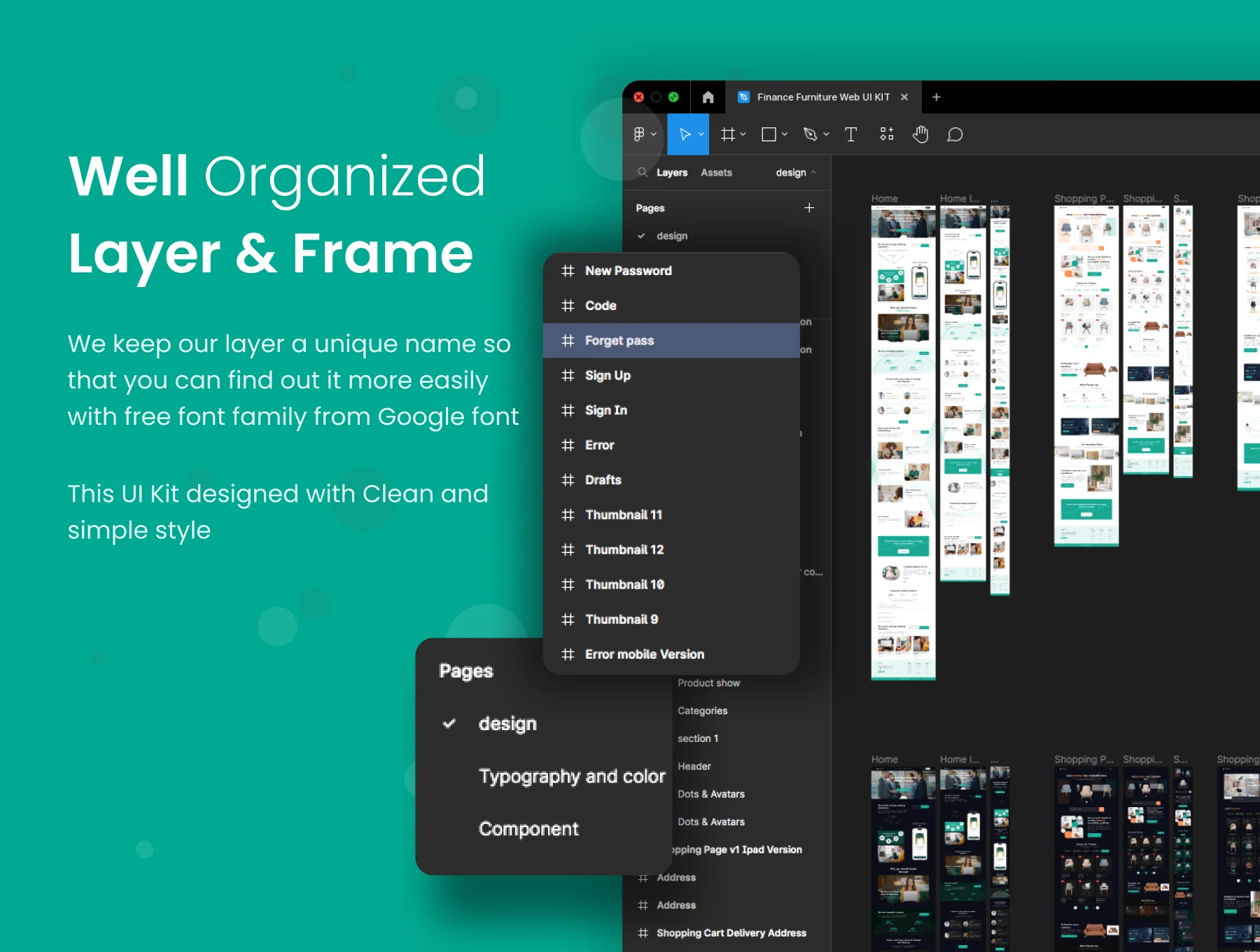Click the dark Home frame thumbnail

pos(903,859)
